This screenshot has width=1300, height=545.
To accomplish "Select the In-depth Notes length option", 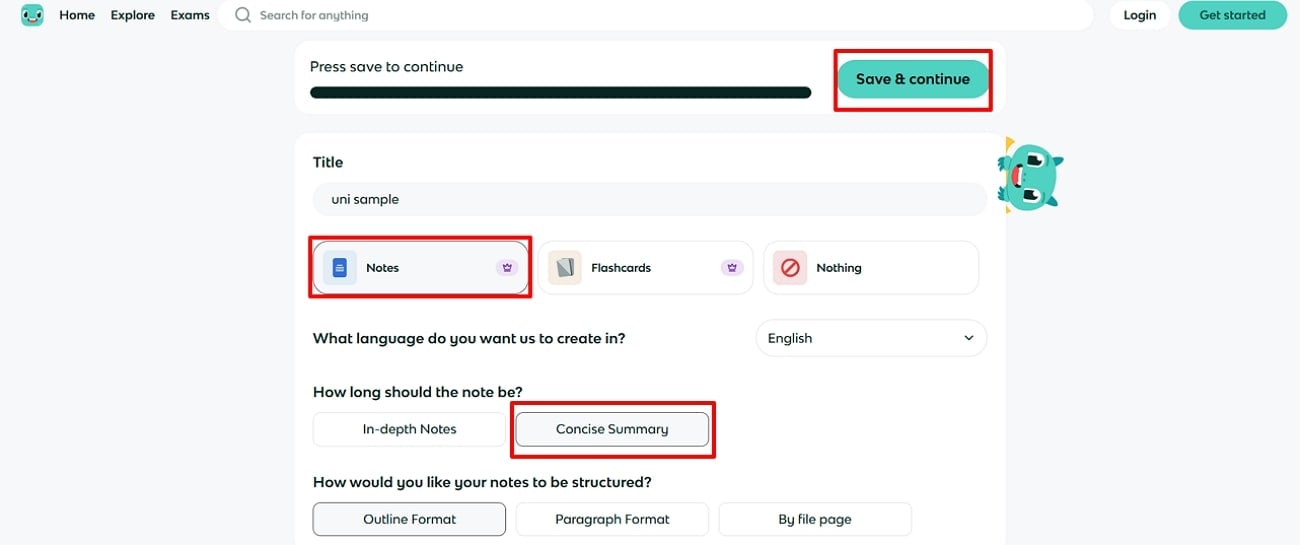I will [409, 429].
